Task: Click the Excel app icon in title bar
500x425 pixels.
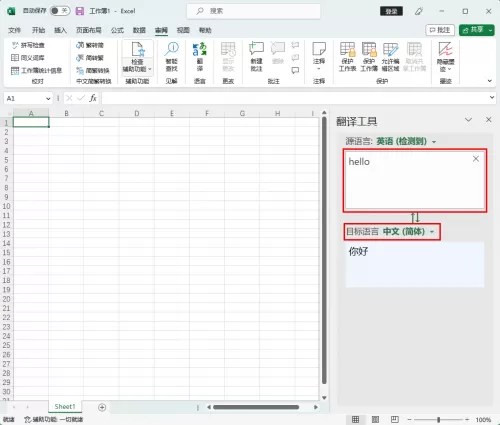Action: (x=11, y=11)
